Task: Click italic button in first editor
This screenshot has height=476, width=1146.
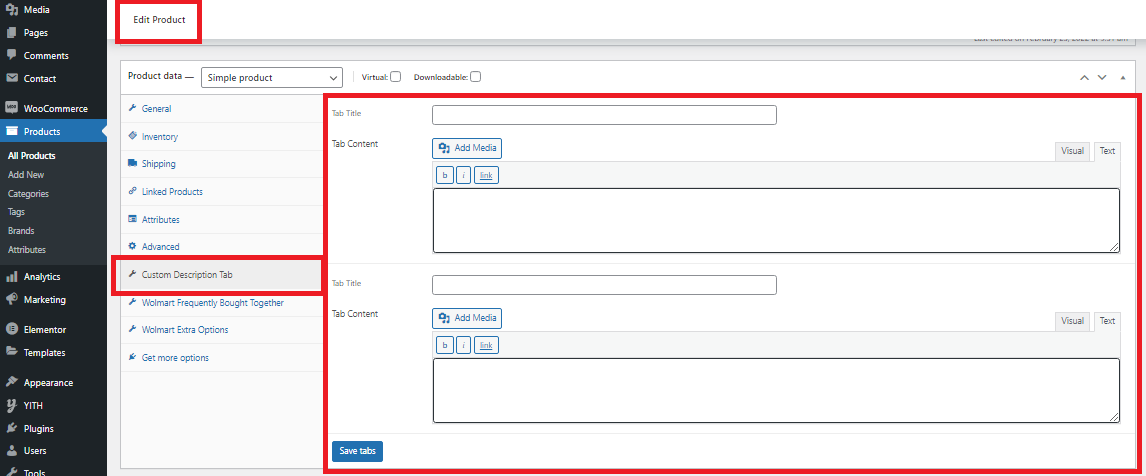Action: click(463, 175)
